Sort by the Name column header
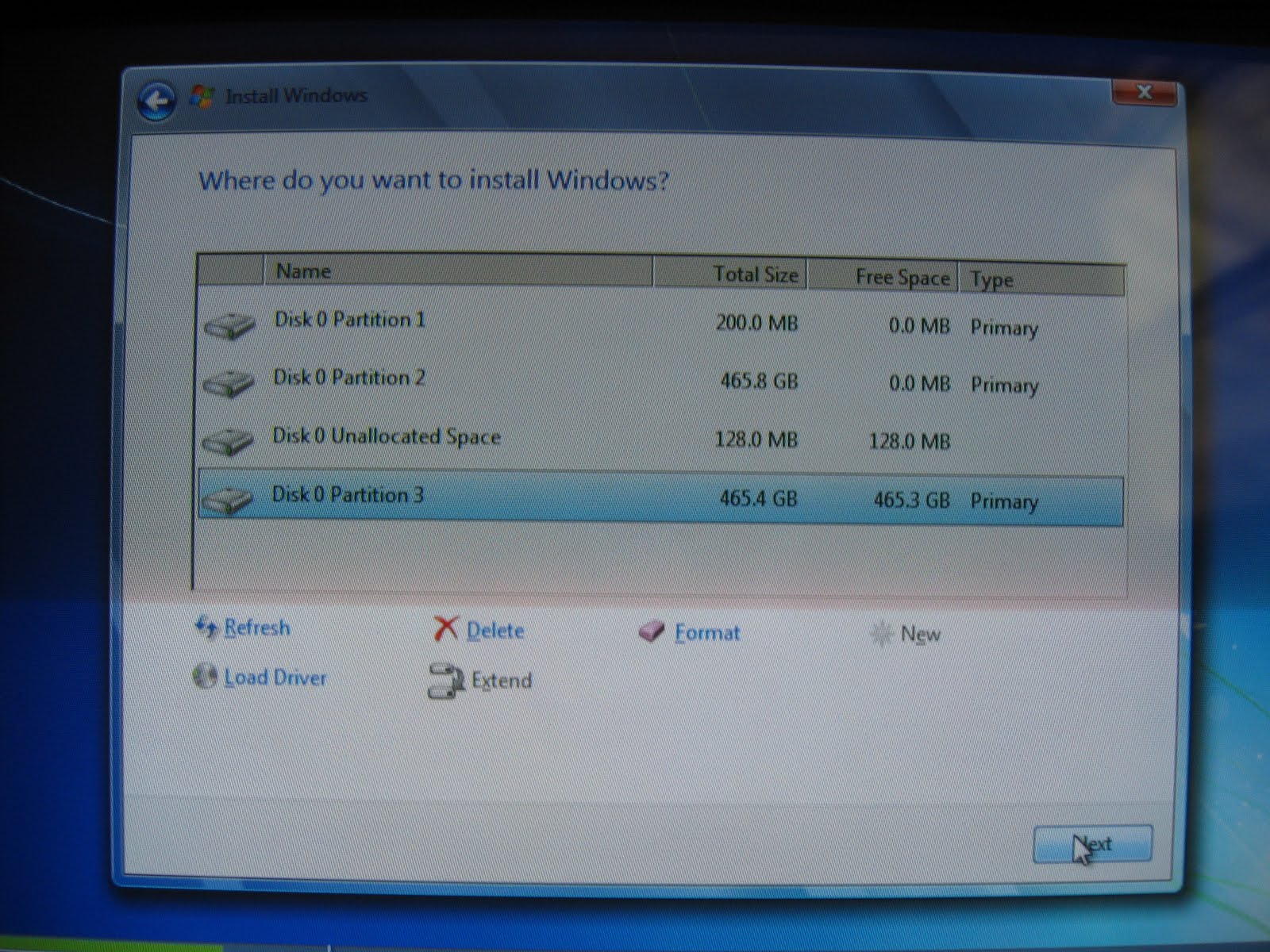The image size is (1270, 952). (457, 271)
